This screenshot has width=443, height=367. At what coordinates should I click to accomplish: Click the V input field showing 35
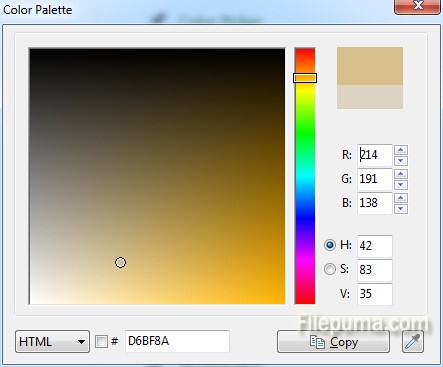[375, 294]
